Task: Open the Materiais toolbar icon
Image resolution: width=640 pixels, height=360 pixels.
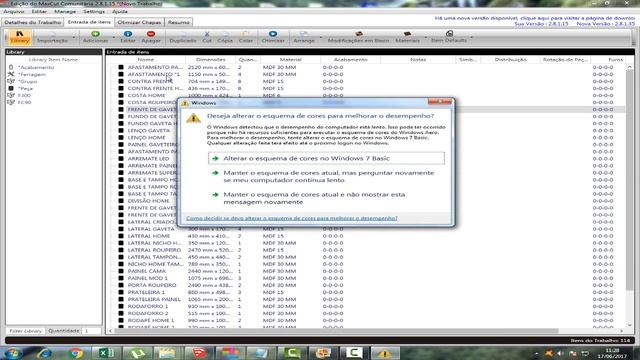Action: click(407, 37)
